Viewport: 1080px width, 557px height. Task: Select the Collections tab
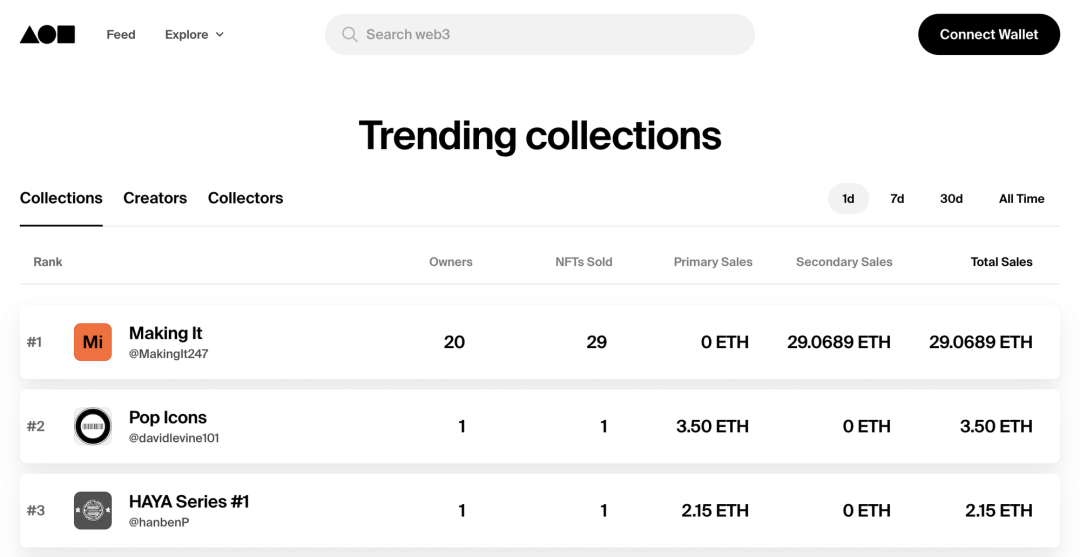(x=61, y=198)
